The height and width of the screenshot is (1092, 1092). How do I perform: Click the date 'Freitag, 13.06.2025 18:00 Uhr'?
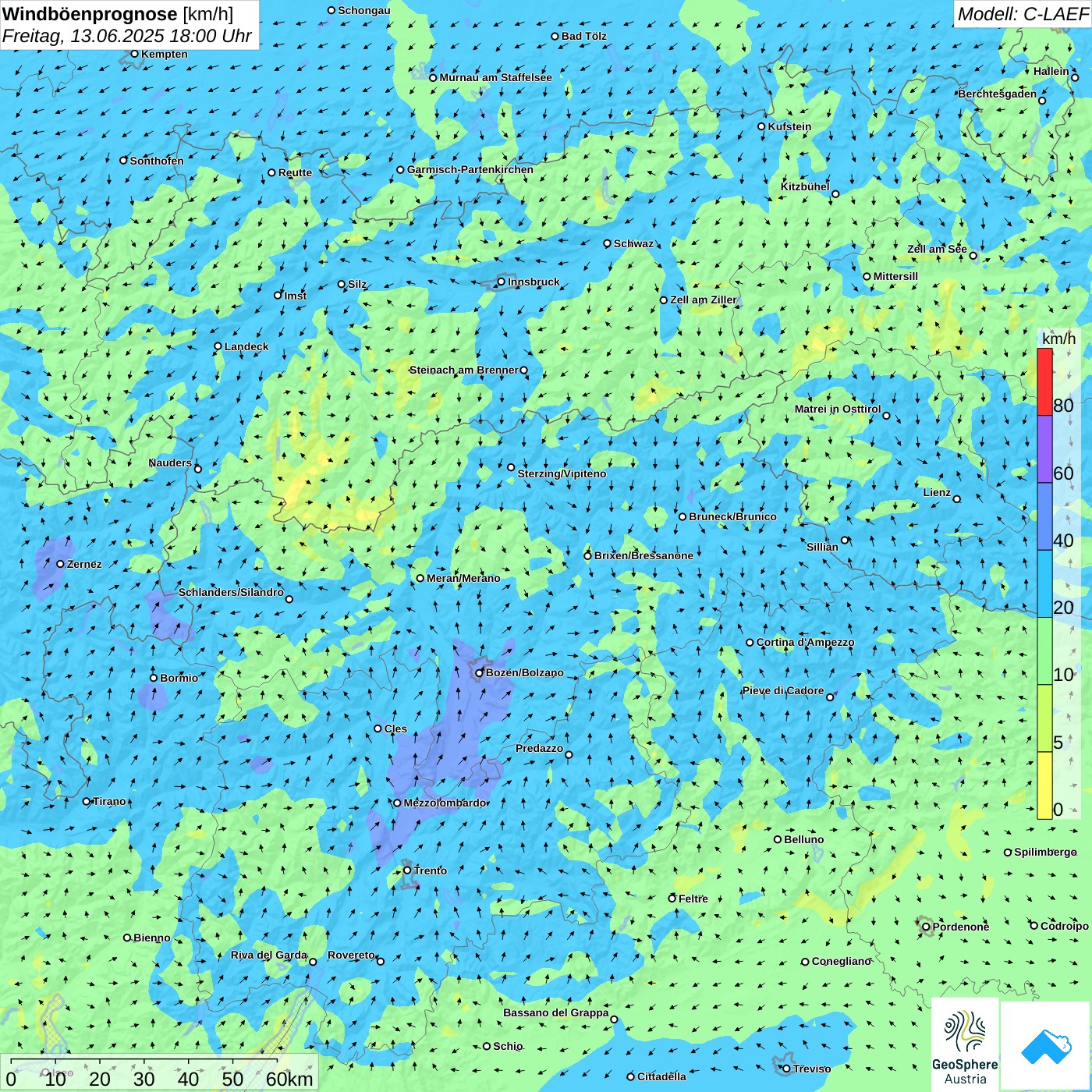126,37
